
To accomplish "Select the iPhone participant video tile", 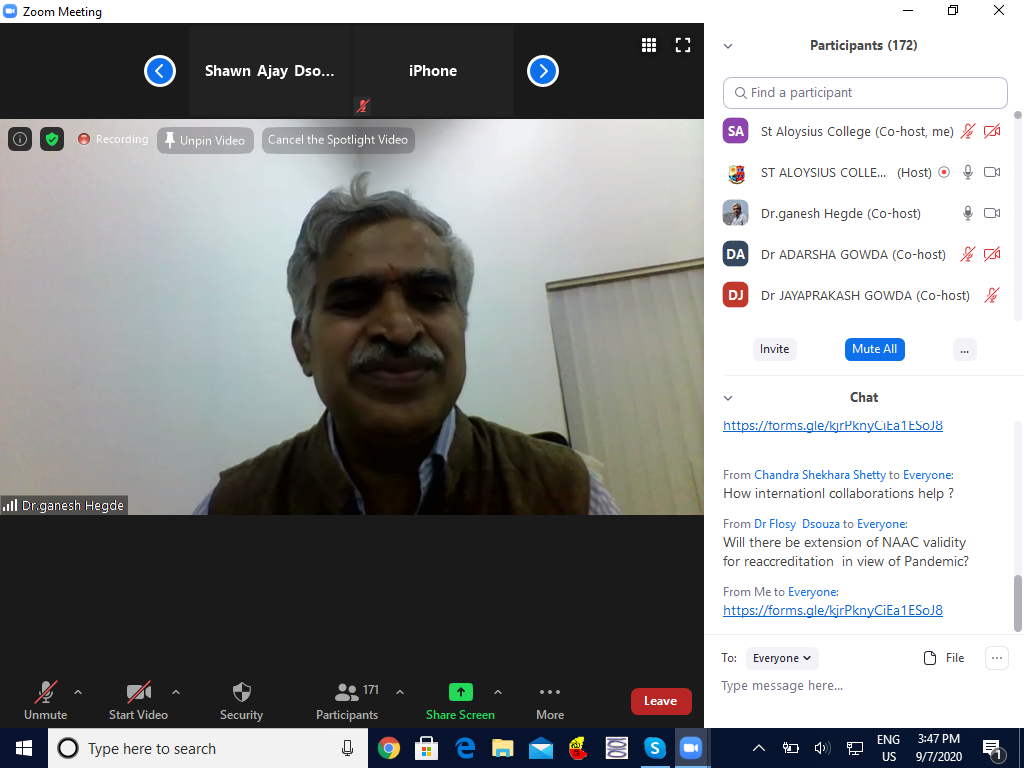I will (432, 71).
